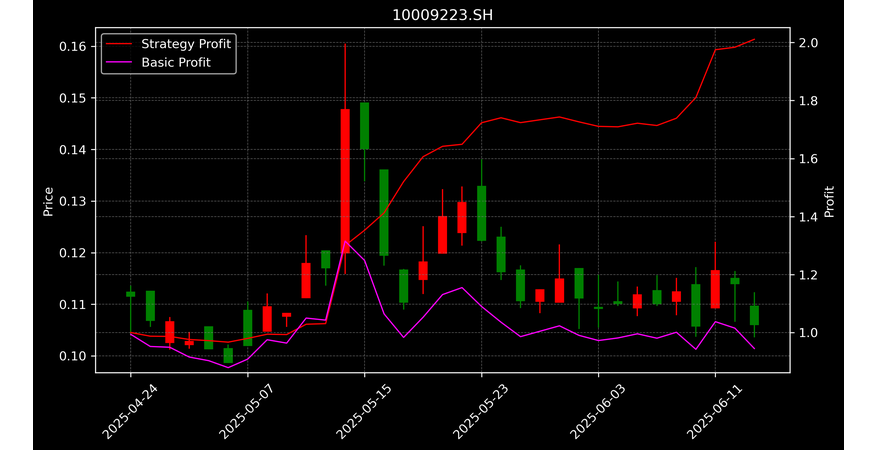Click the 0.12 price tick label
The width and height of the screenshot is (878, 450).
point(73,253)
